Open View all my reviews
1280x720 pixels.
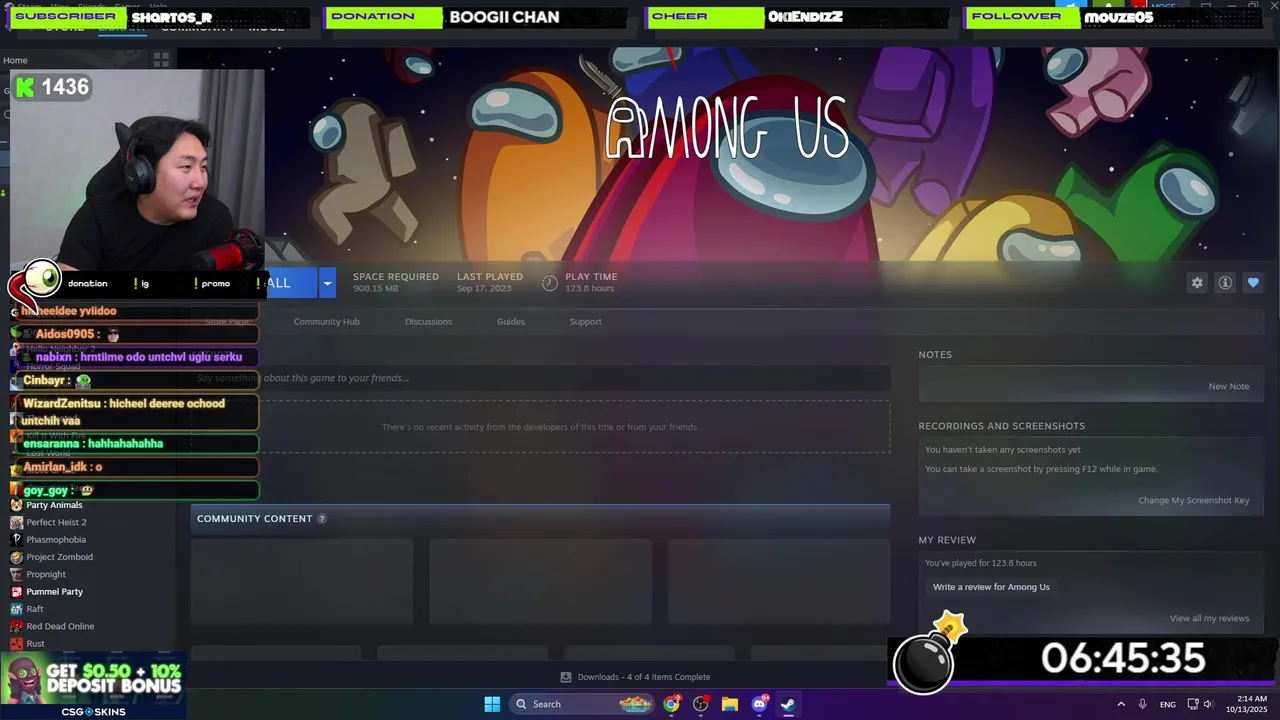1209,618
